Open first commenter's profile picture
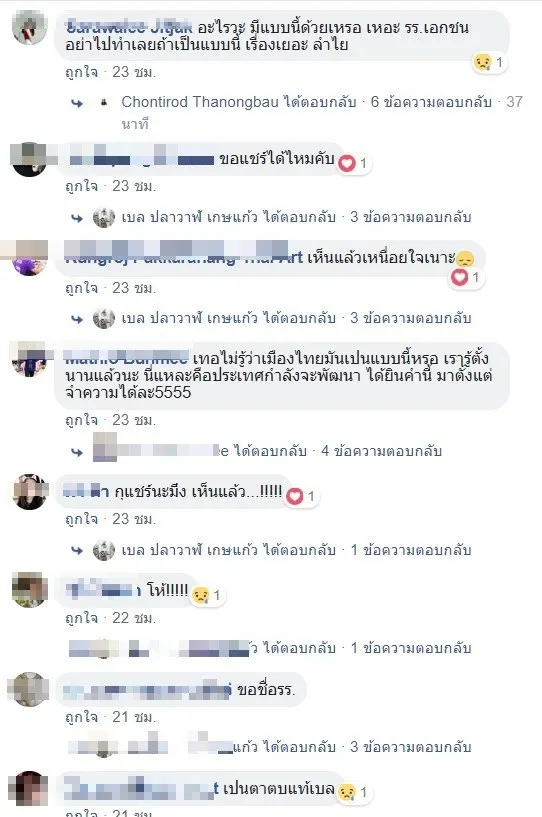 point(29,27)
